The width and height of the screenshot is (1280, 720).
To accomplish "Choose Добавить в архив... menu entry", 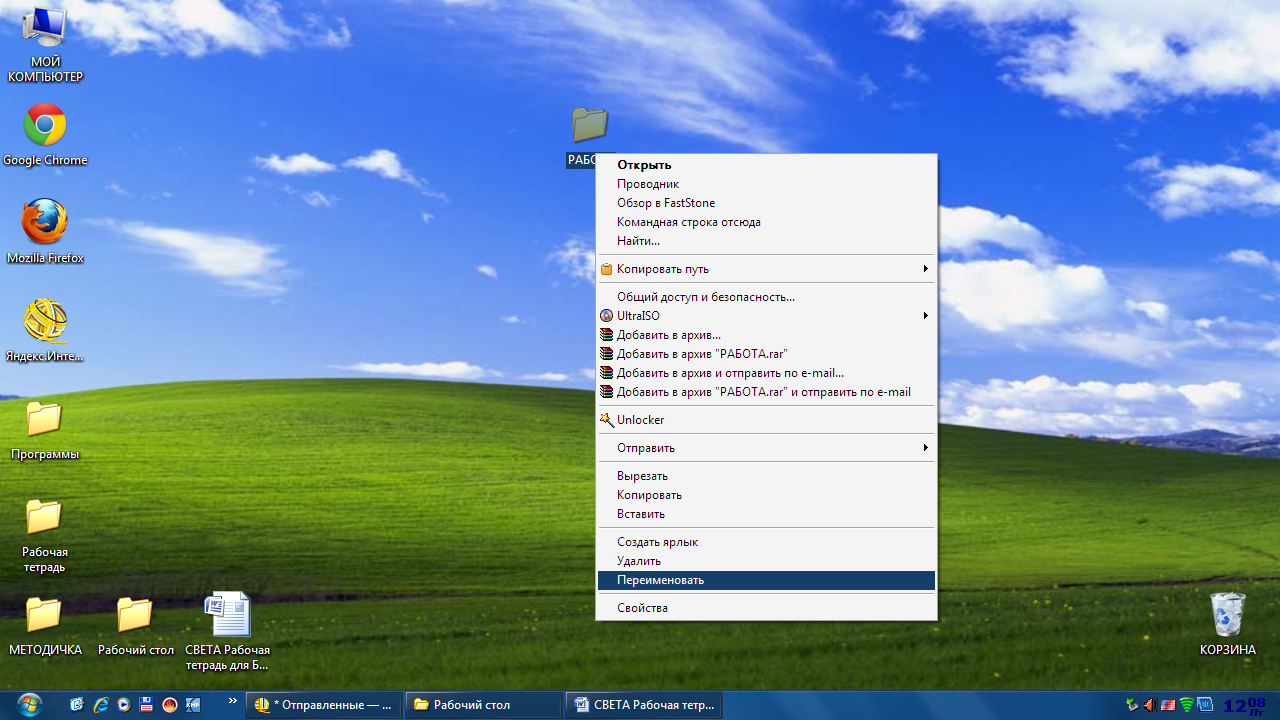I will click(x=766, y=335).
